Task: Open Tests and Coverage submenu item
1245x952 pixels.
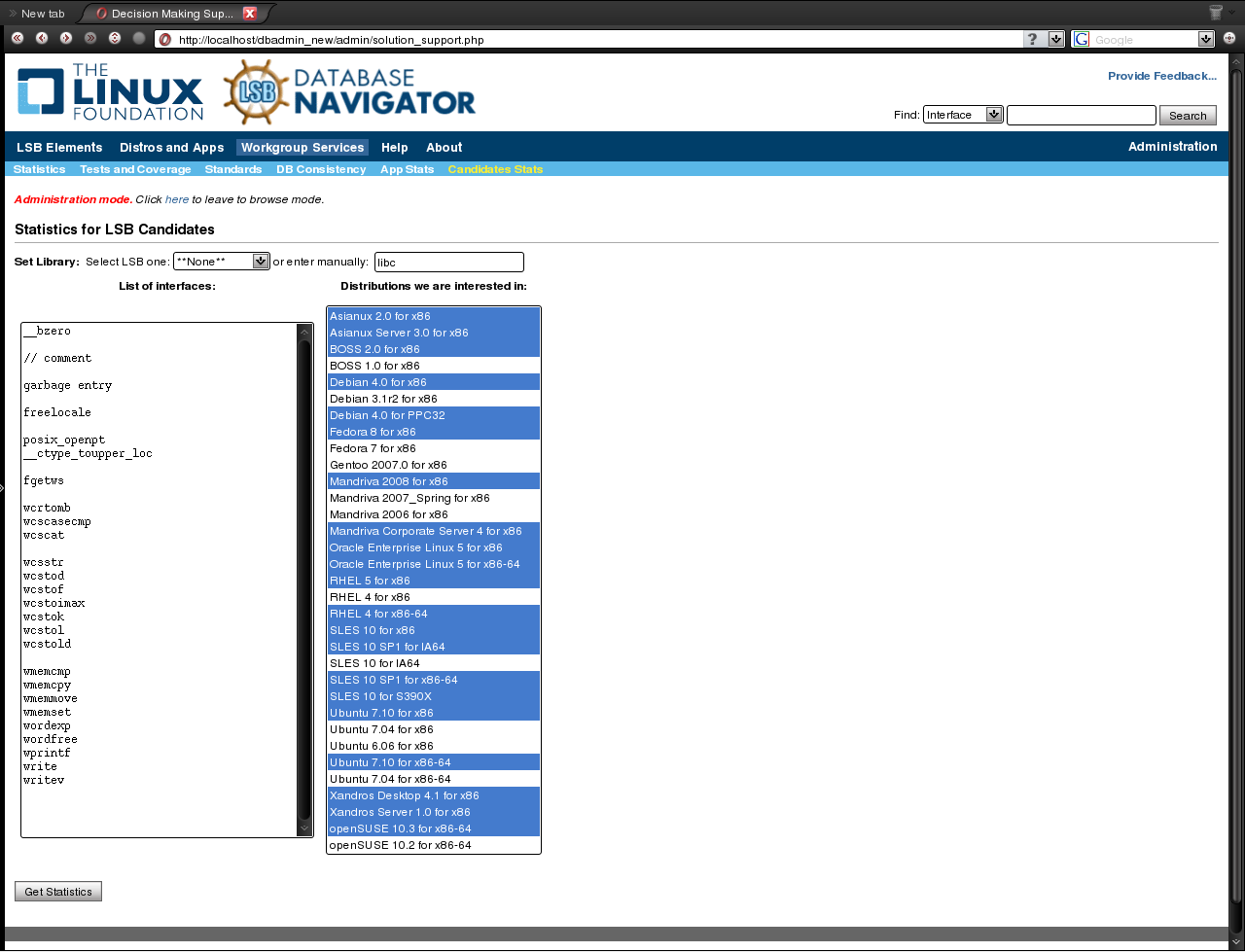Action: 135,169
